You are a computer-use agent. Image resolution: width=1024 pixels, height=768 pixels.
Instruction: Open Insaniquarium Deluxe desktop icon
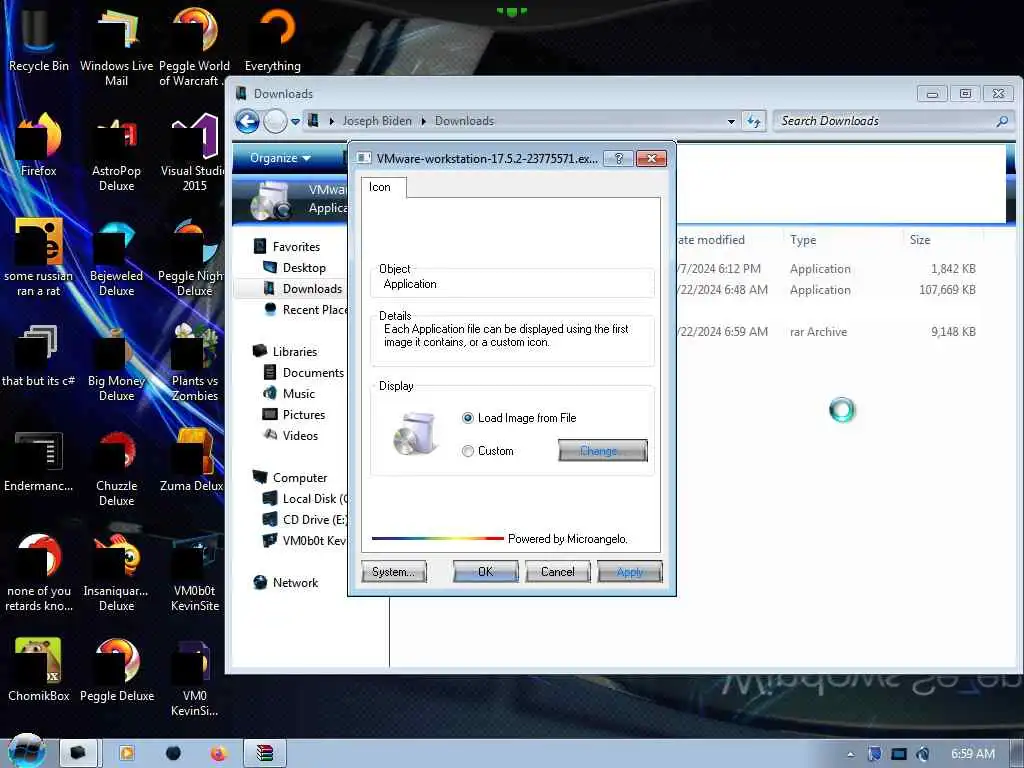click(116, 573)
